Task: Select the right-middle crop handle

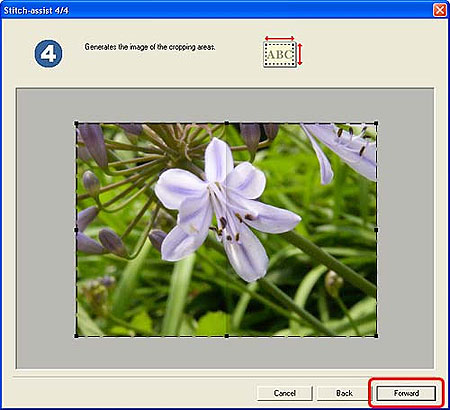Action: point(376,230)
